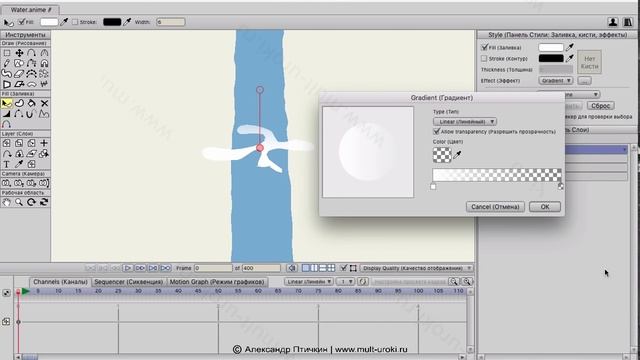Select the Create Shape tool in Fill
This screenshot has height=360, width=640.
[19, 103]
